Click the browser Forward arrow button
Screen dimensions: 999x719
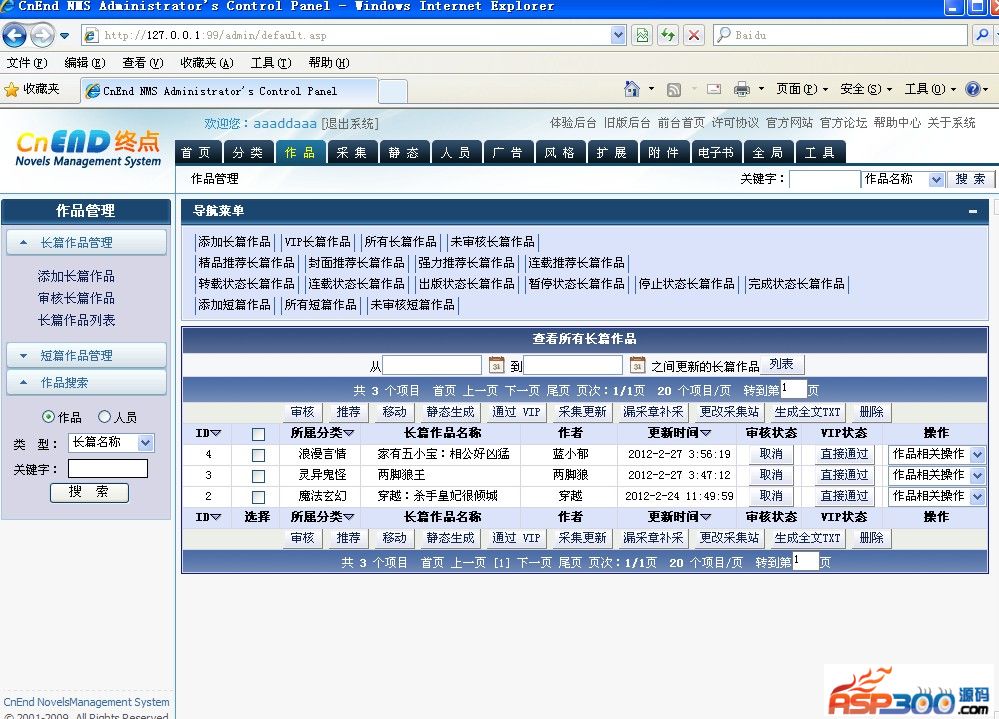[42, 35]
